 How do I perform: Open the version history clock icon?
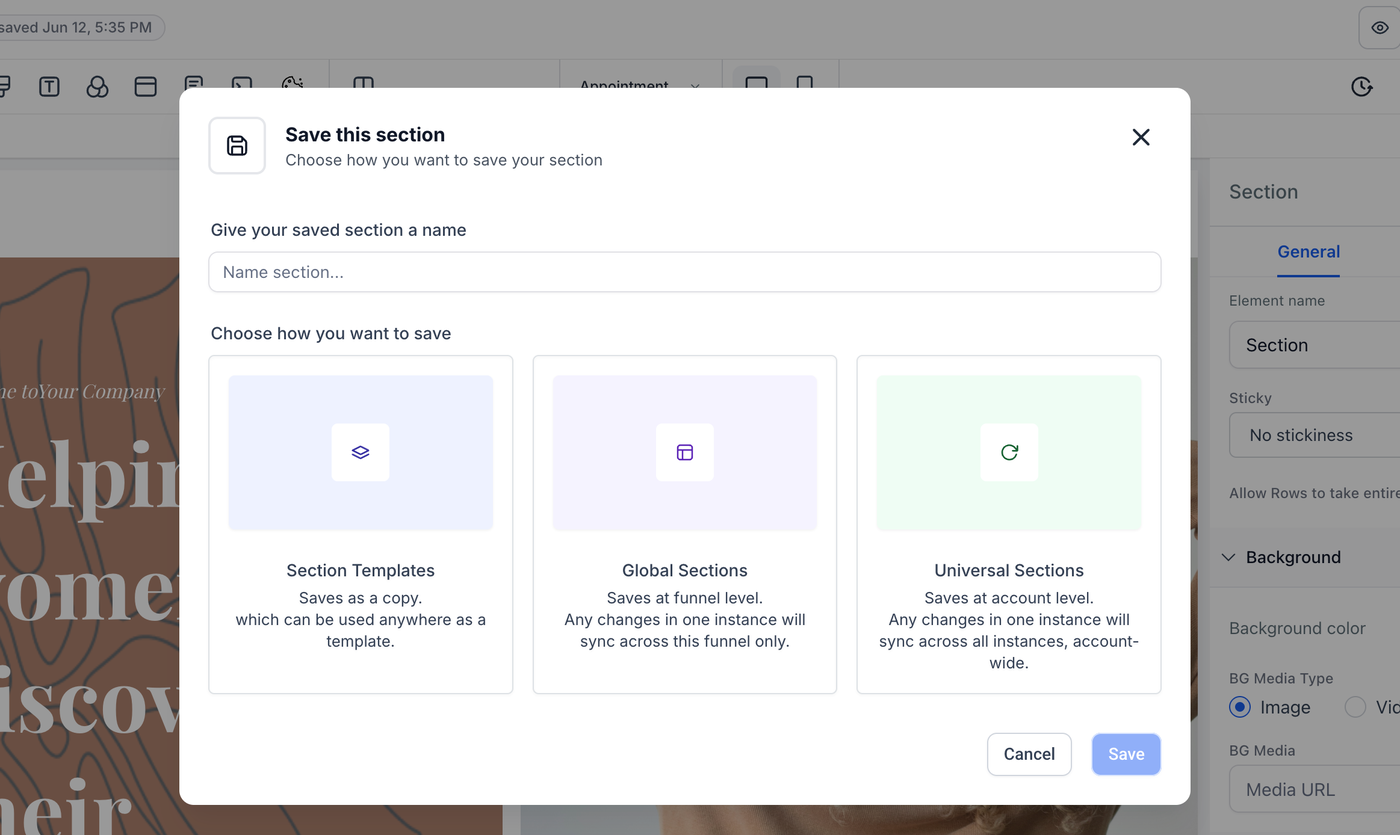tap(1361, 87)
